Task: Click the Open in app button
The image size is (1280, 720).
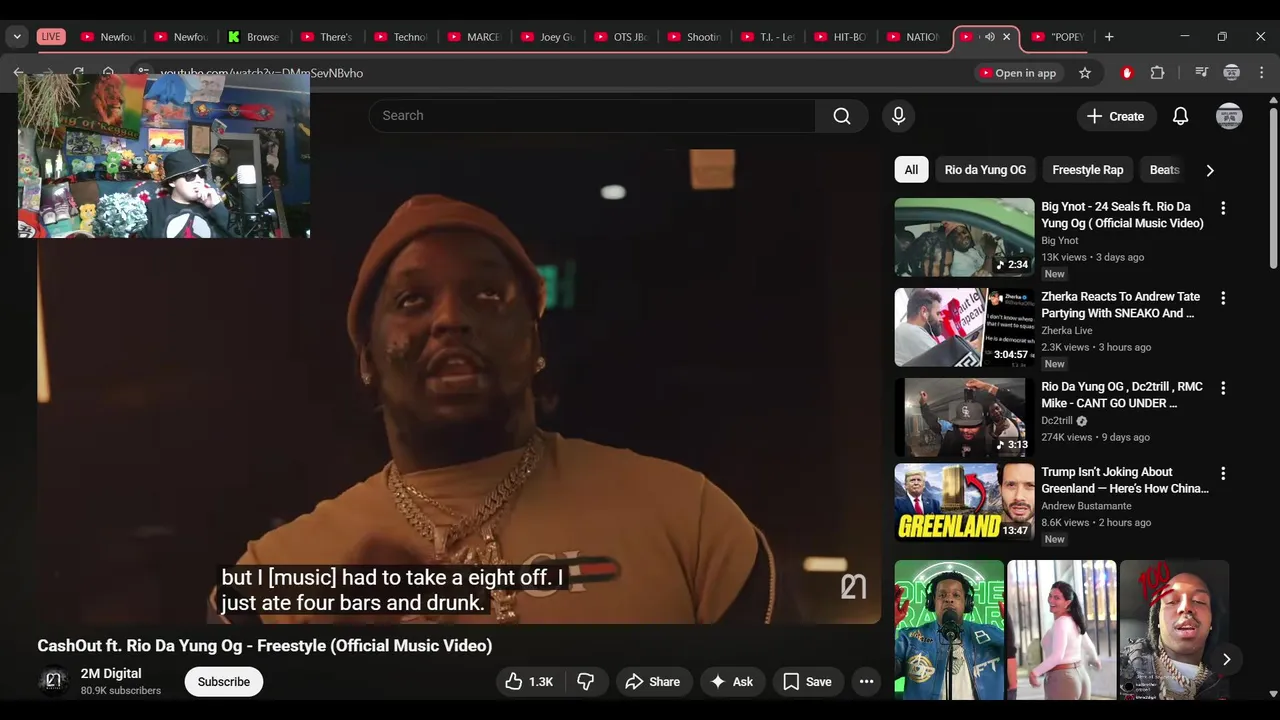Action: pyautogui.click(x=1017, y=73)
